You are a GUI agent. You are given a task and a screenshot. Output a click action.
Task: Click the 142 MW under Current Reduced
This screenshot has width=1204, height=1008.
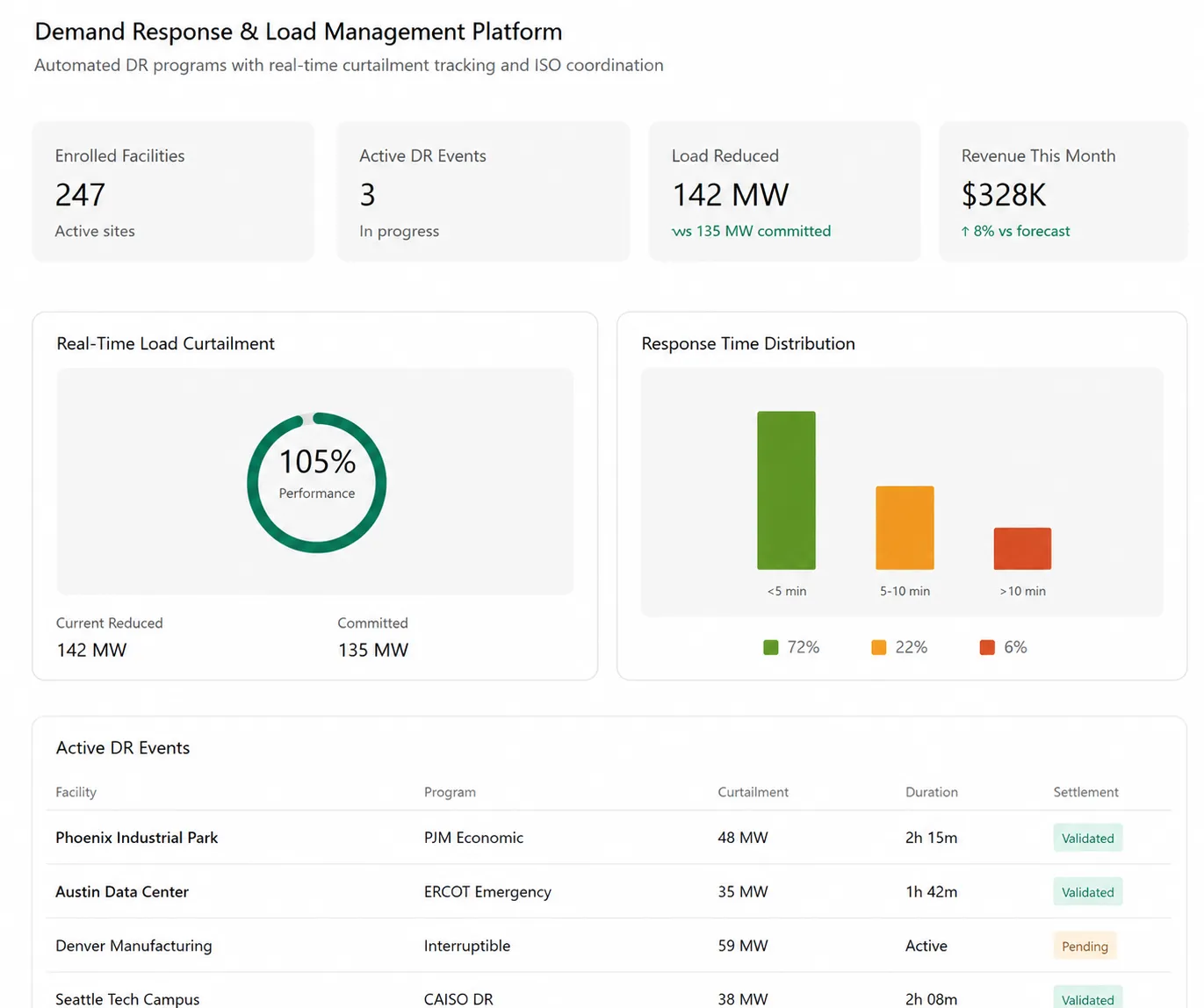[91, 650]
